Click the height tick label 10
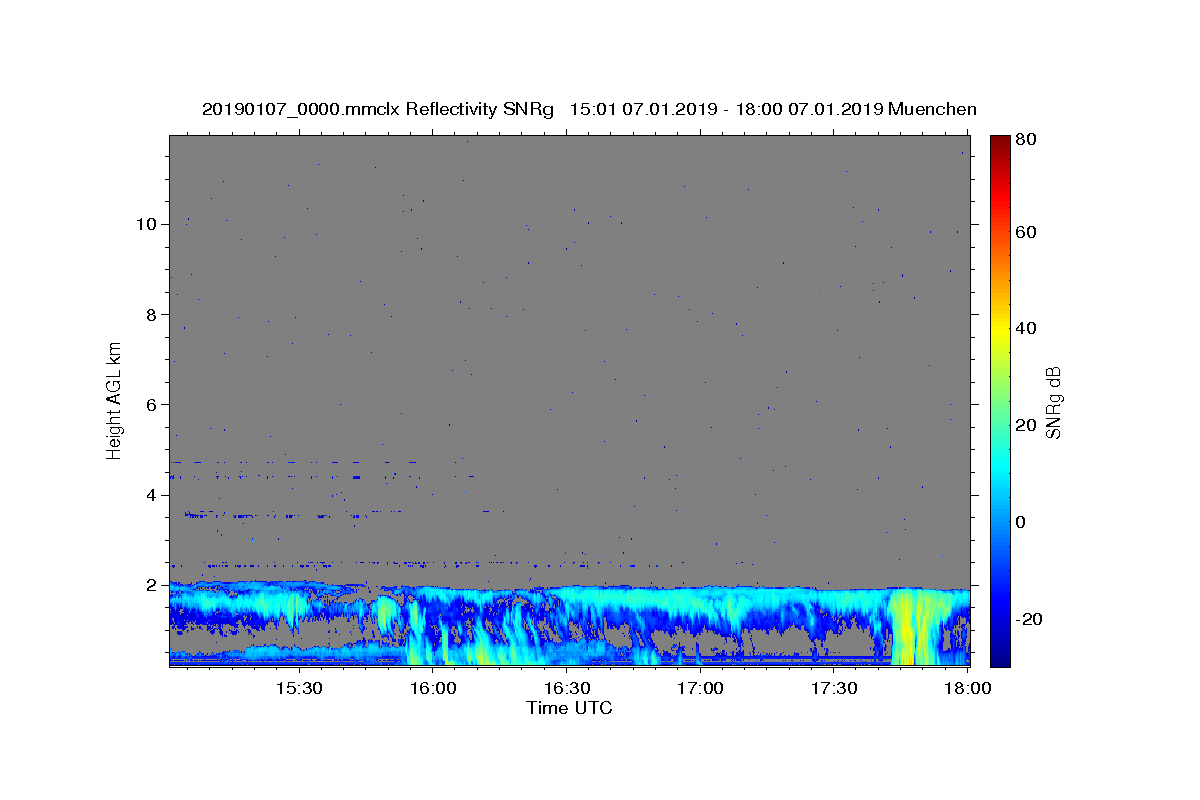Screen dimensions: 1200x800 (146, 224)
